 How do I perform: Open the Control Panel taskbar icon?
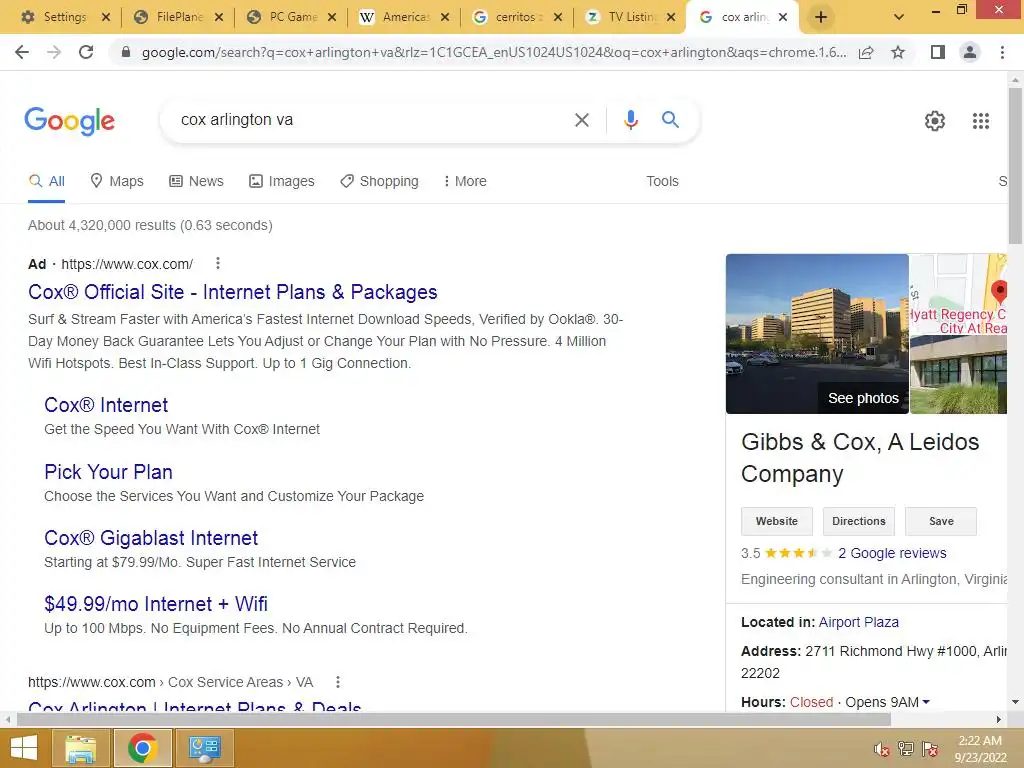tap(205, 748)
